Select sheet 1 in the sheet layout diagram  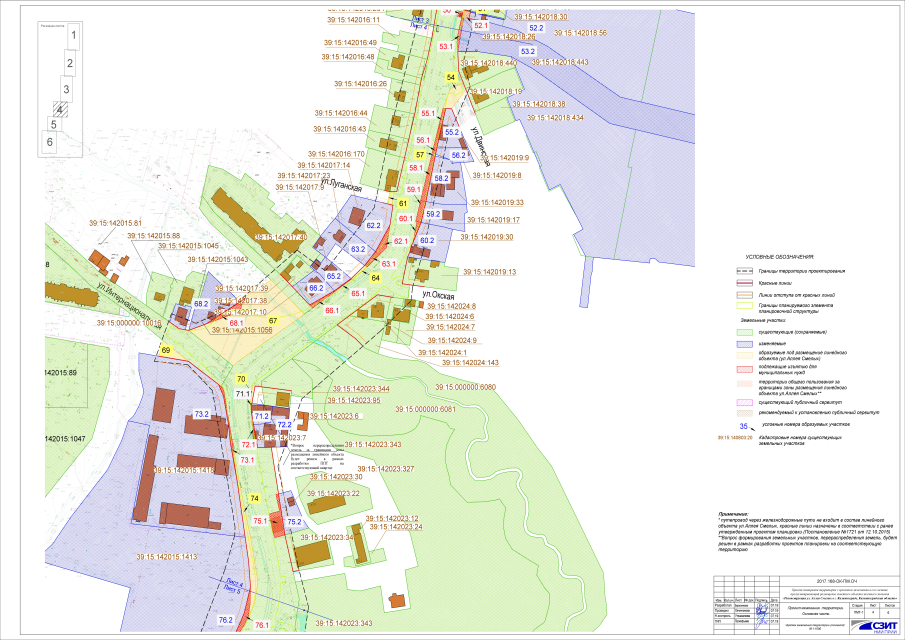[72, 37]
